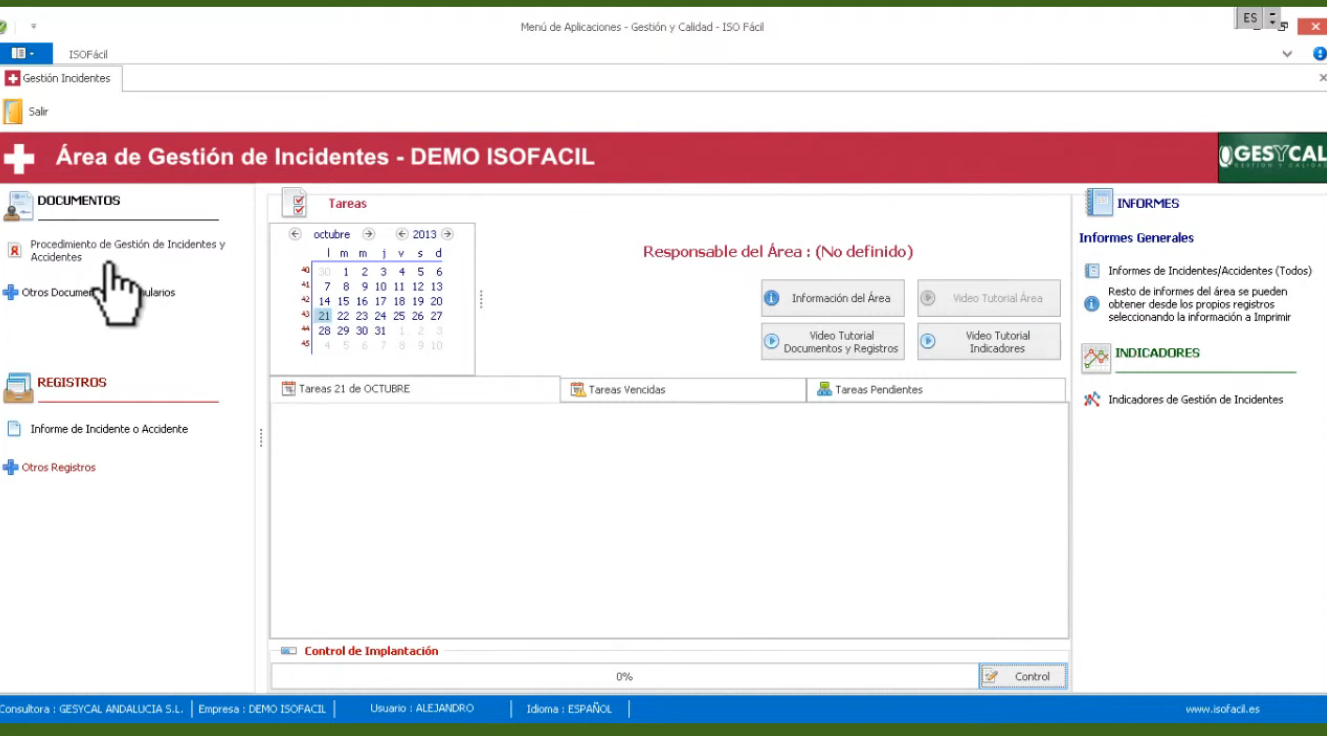
Task: Switch to the Tareas Vencidas tab
Action: point(683,390)
